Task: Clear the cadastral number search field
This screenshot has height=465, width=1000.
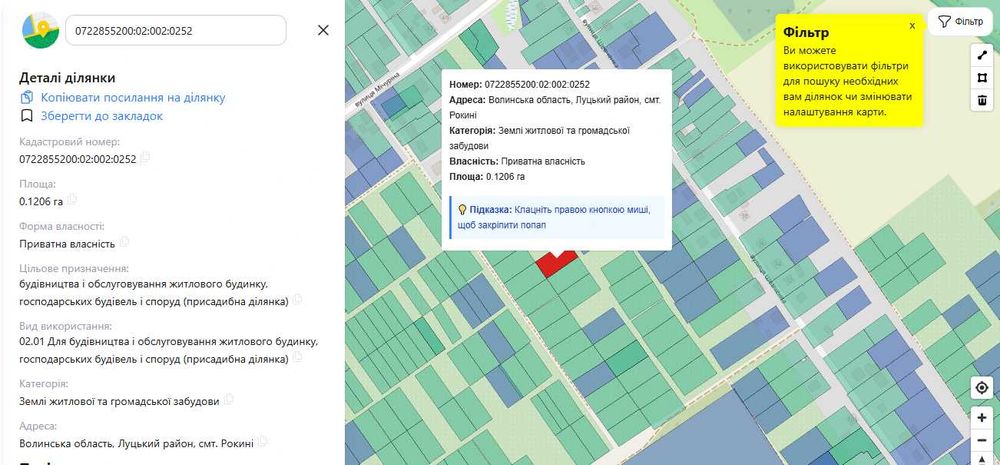Action: (x=323, y=30)
